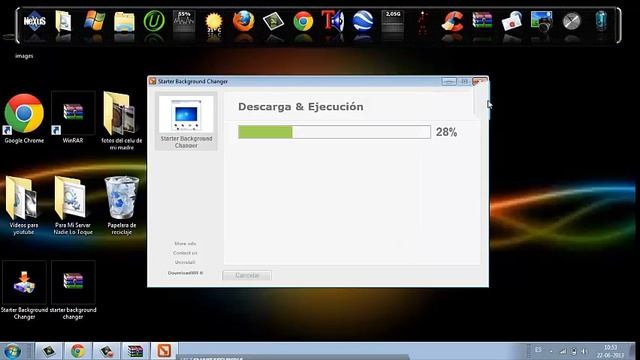Click the DownloadMR link at the bottom left
The width and height of the screenshot is (640, 360).
pos(185,273)
